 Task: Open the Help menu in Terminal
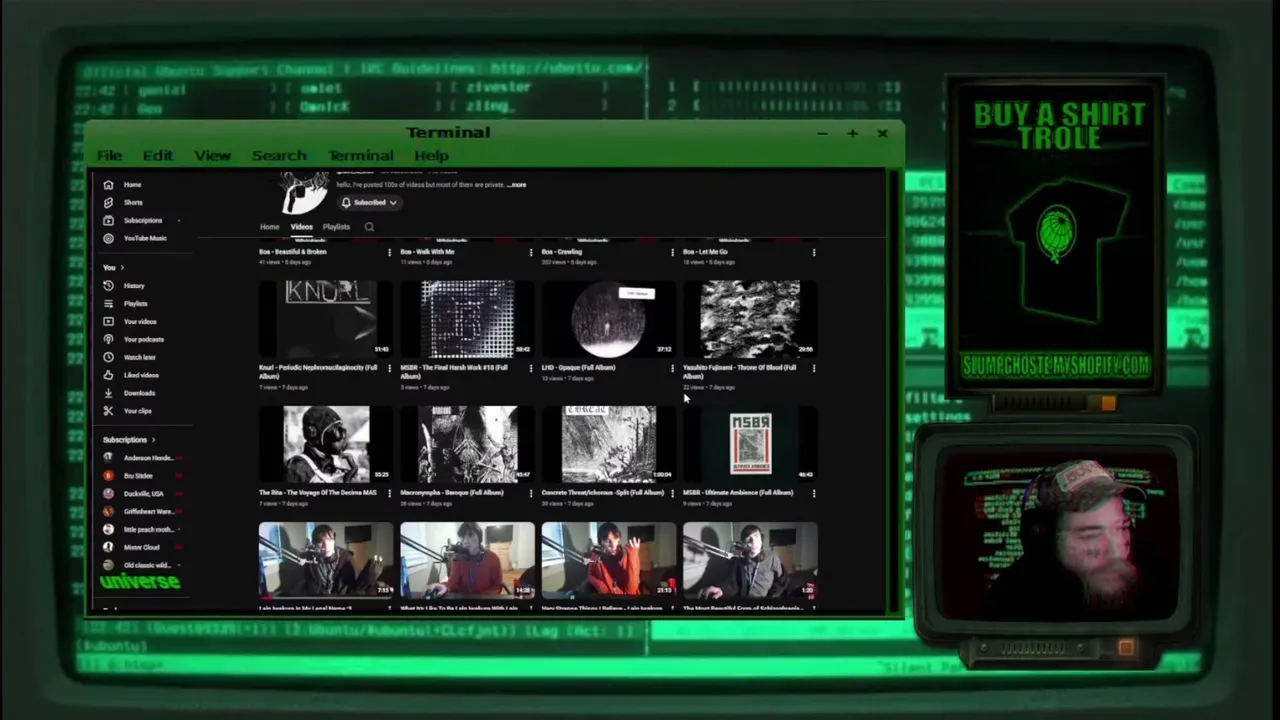(431, 156)
